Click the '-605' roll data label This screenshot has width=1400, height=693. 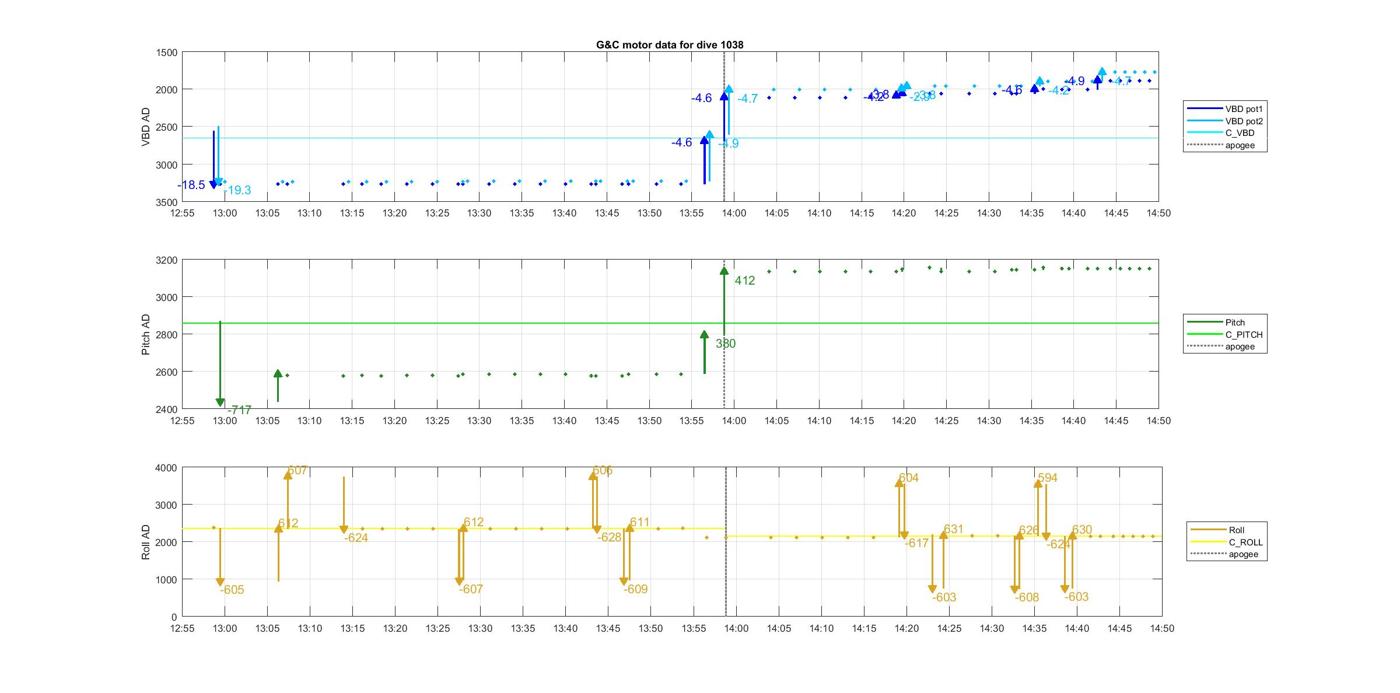pyautogui.click(x=232, y=590)
